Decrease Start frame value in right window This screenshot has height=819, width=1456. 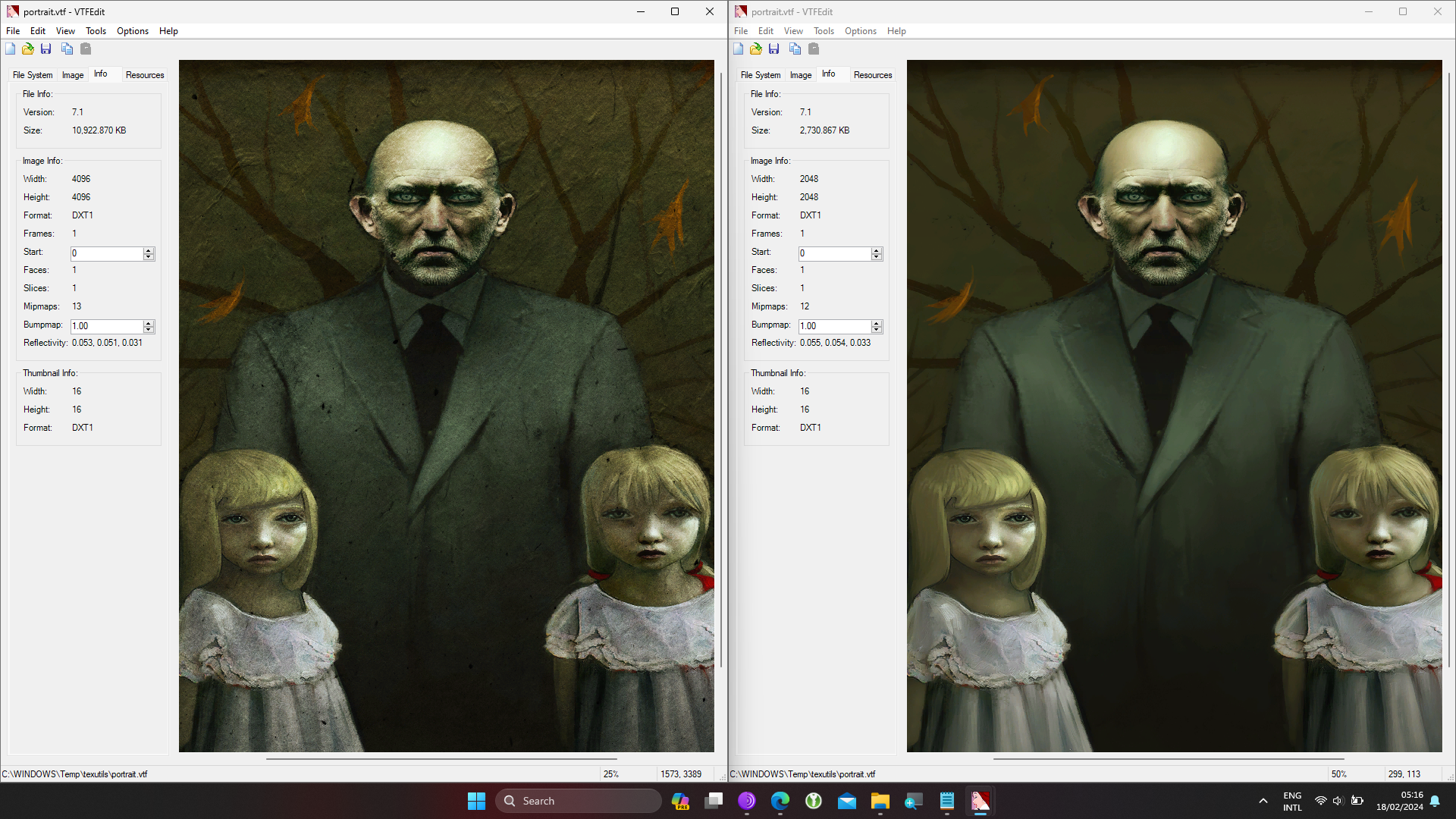[877, 257]
